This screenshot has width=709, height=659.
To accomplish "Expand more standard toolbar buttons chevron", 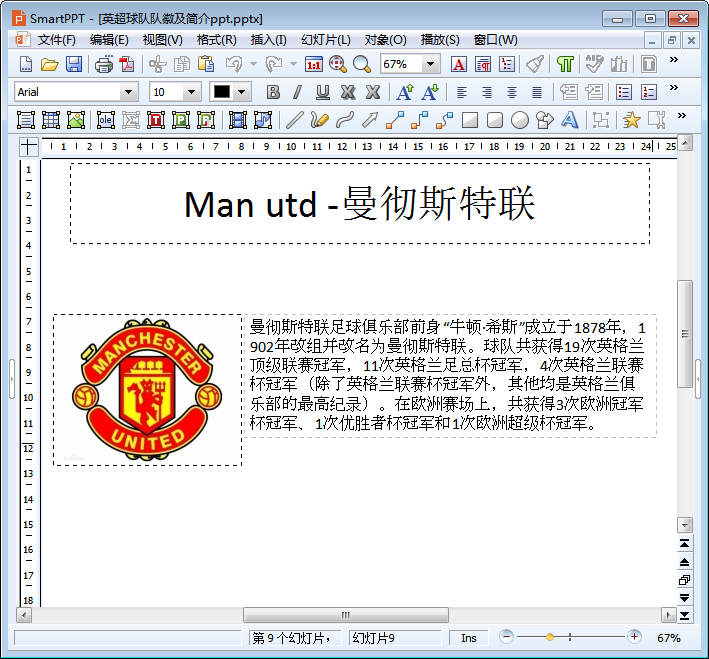I will click(674, 59).
